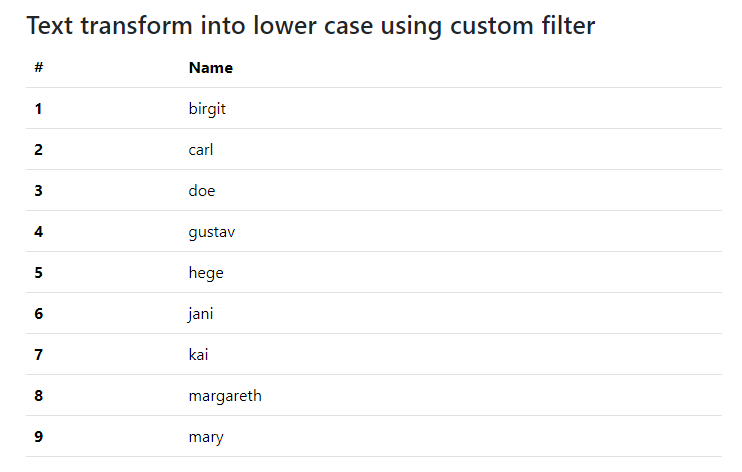Image resolution: width=742 pixels, height=472 pixels.
Task: Click the name 'margareth'
Action: [x=225, y=396]
